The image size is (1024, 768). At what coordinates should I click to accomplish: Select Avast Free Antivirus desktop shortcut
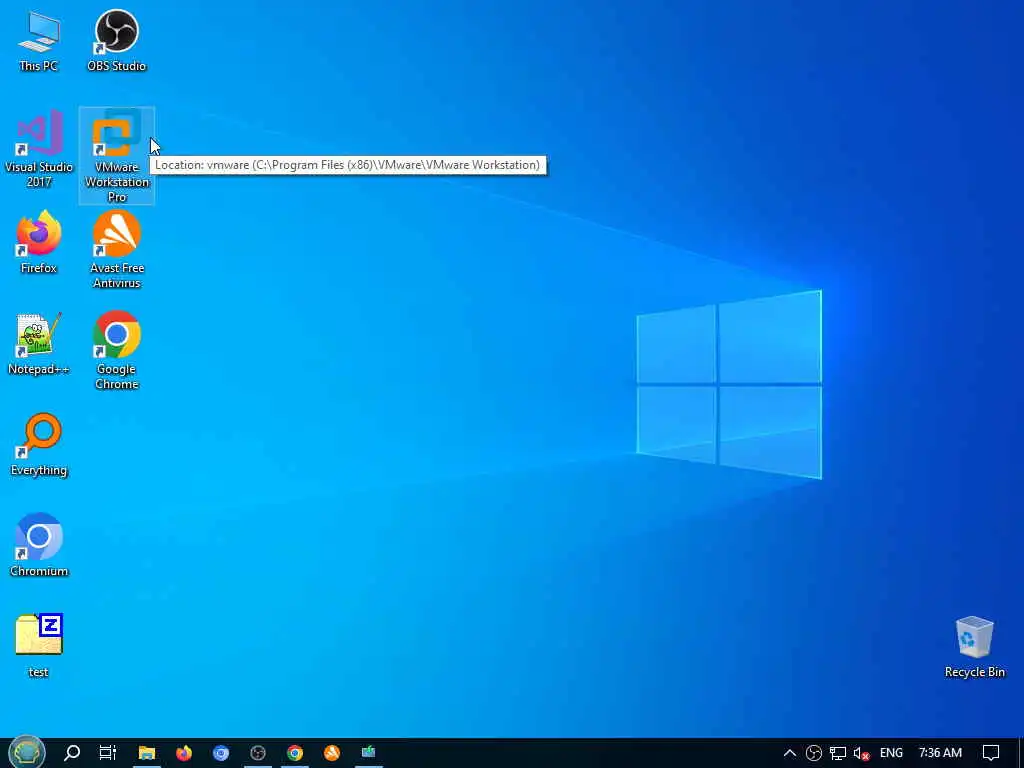(x=117, y=249)
